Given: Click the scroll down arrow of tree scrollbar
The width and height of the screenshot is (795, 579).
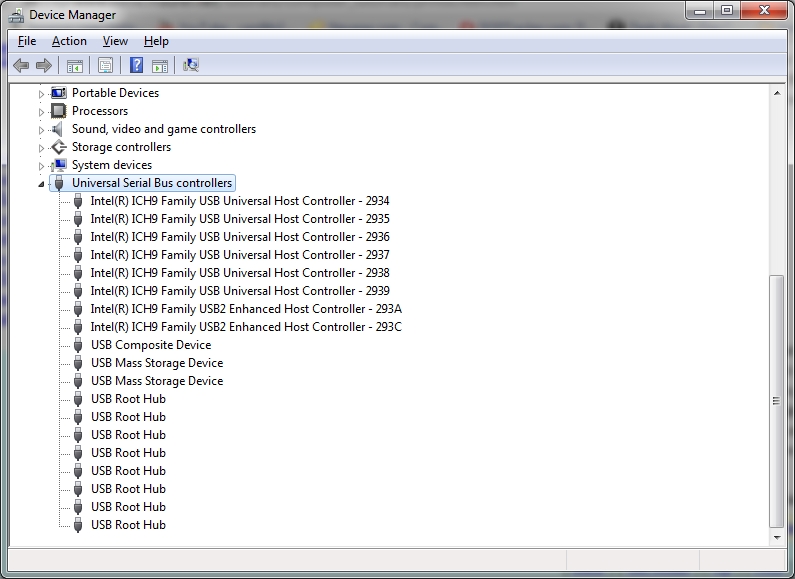Looking at the screenshot, I should coord(777,537).
